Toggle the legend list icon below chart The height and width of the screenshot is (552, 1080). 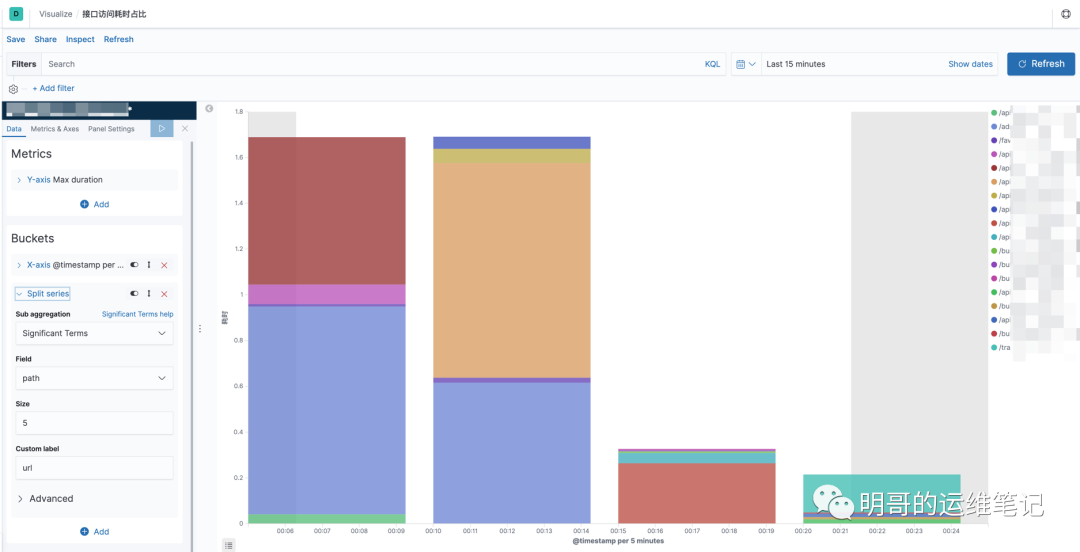click(229, 545)
